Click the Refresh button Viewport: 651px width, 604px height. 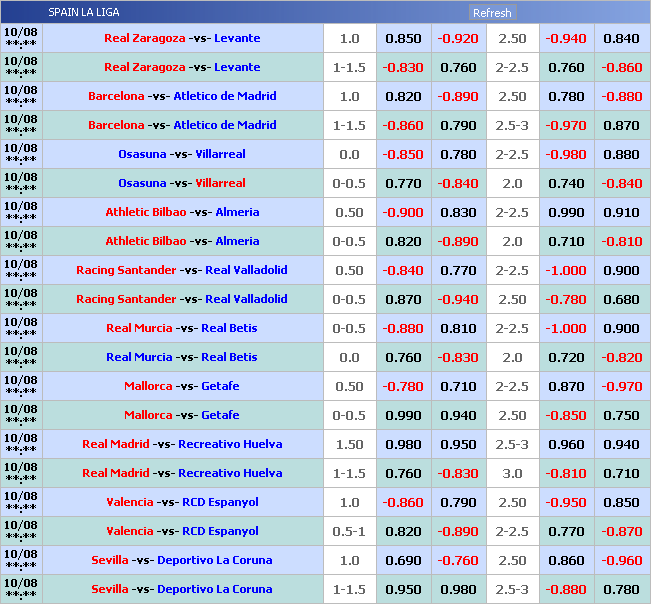point(491,13)
